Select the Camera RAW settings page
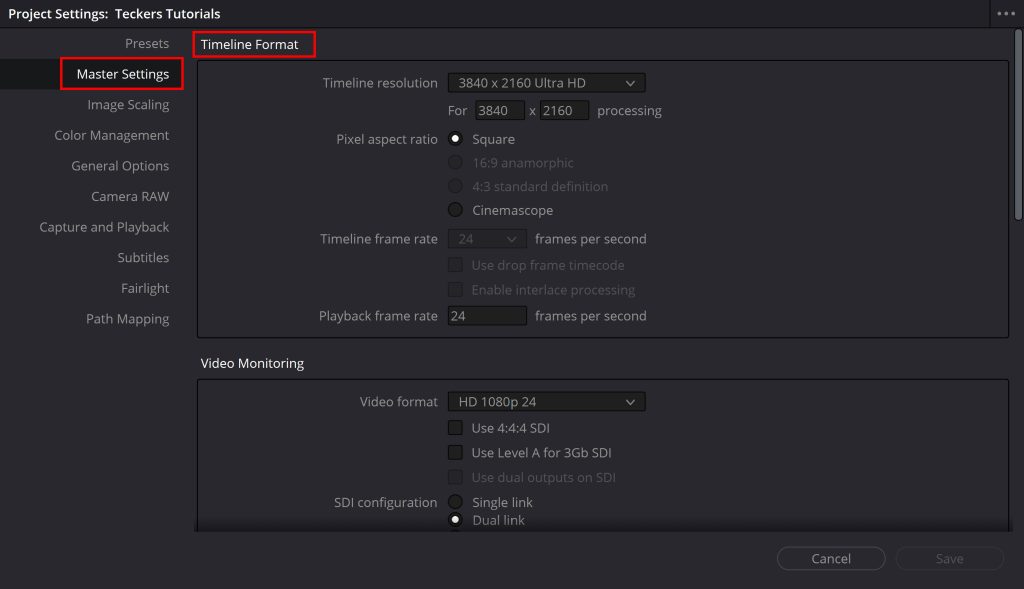This screenshot has height=589, width=1024. pos(131,196)
